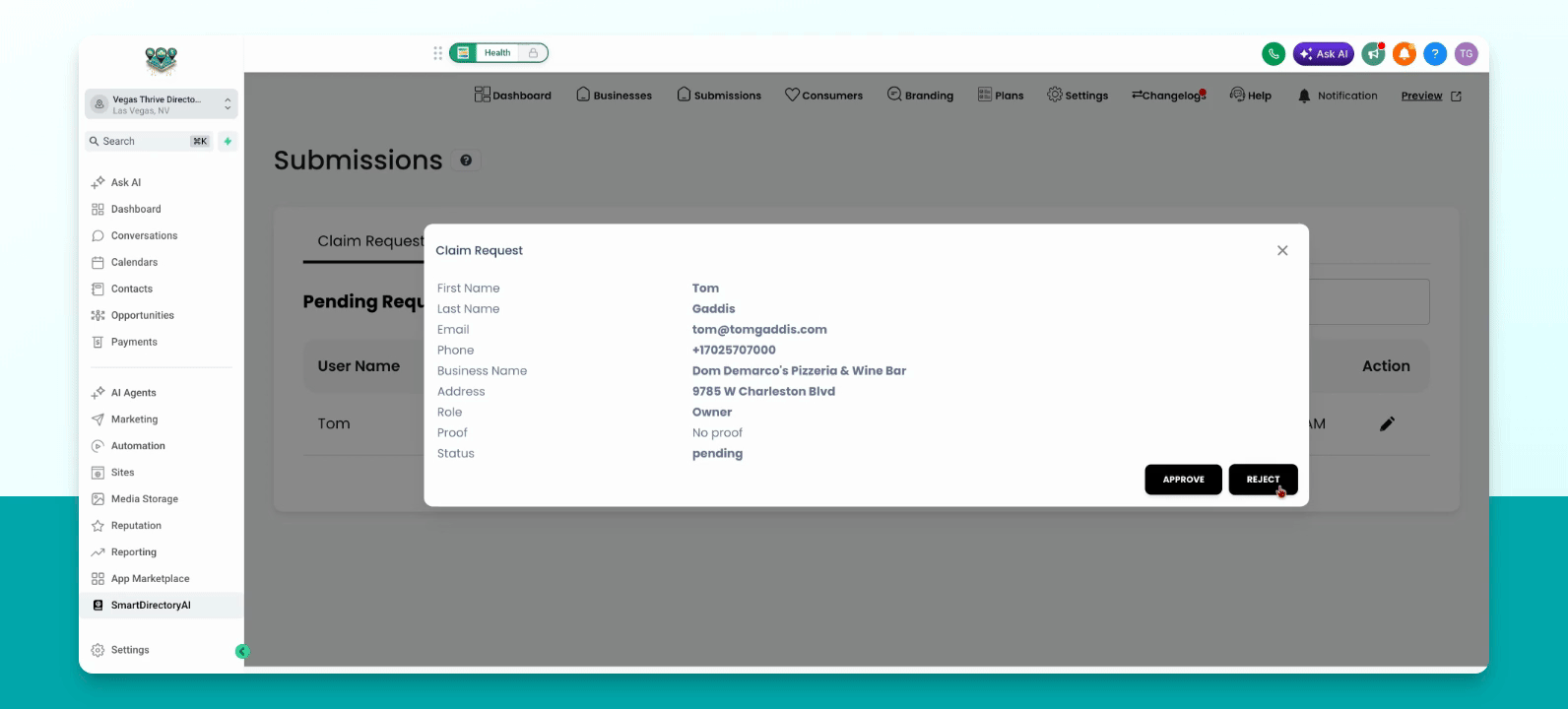Open Marketing in the sidebar
This screenshot has height=709, width=1568.
pos(134,419)
